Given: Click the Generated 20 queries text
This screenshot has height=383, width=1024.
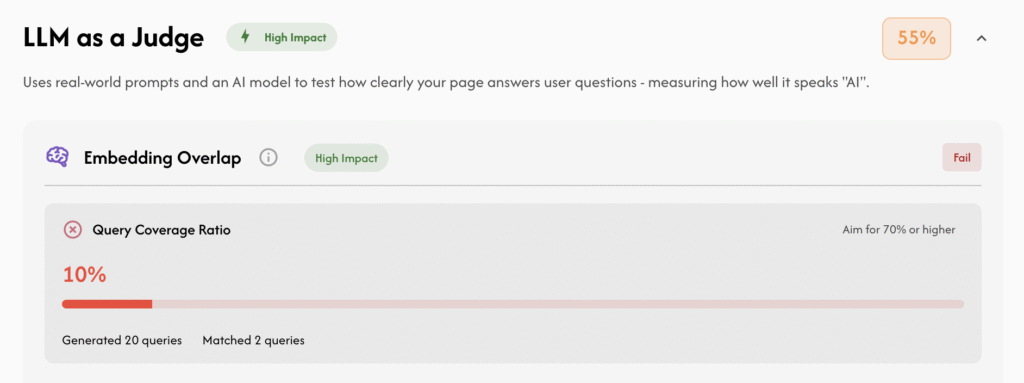Looking at the screenshot, I should (x=122, y=341).
